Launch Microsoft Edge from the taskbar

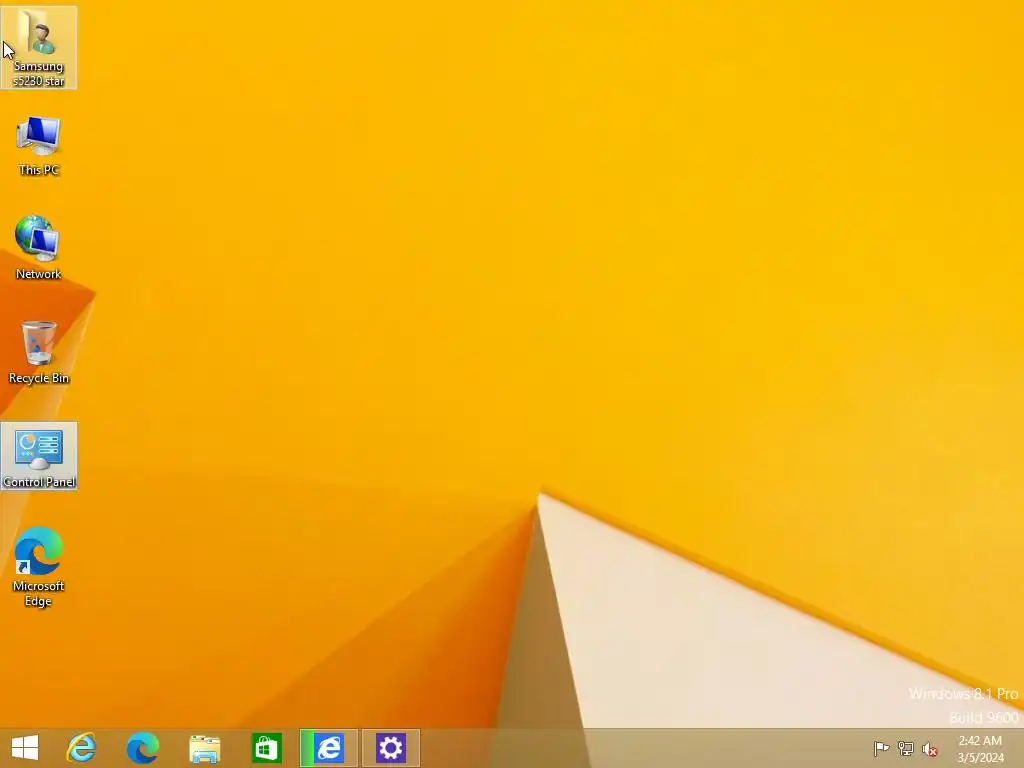coord(142,748)
